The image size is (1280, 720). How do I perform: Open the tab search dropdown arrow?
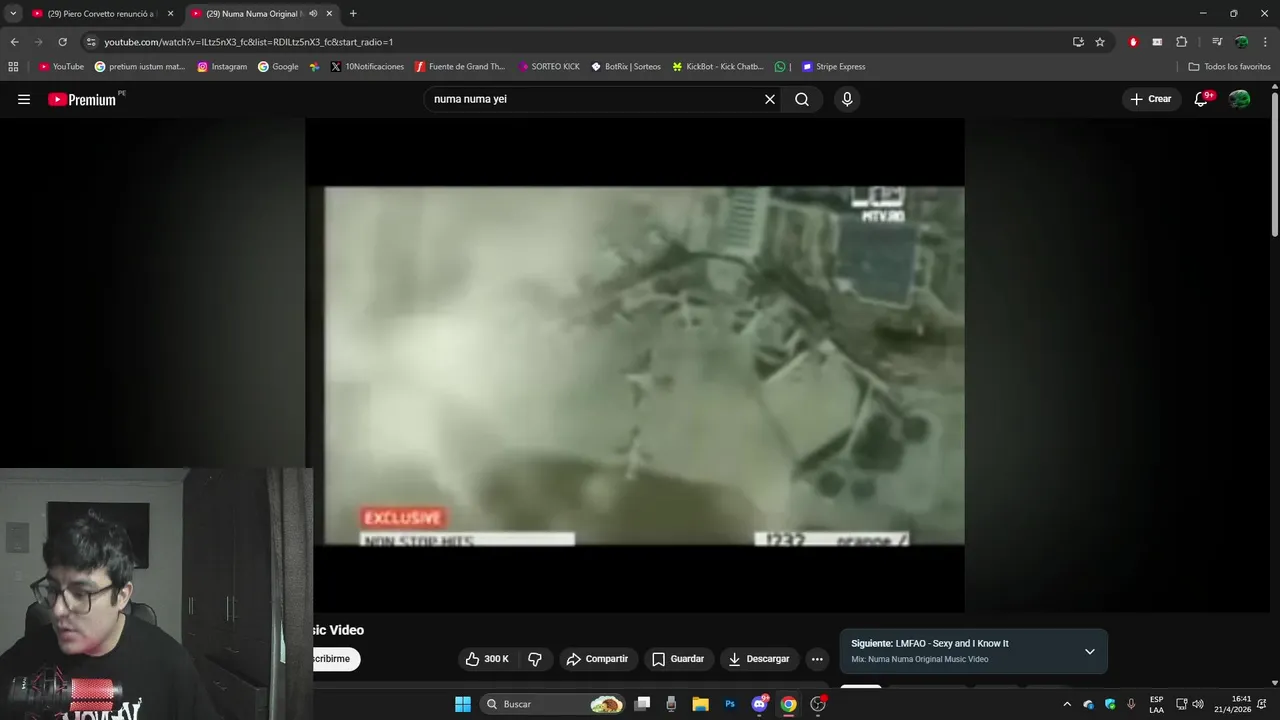[x=13, y=14]
